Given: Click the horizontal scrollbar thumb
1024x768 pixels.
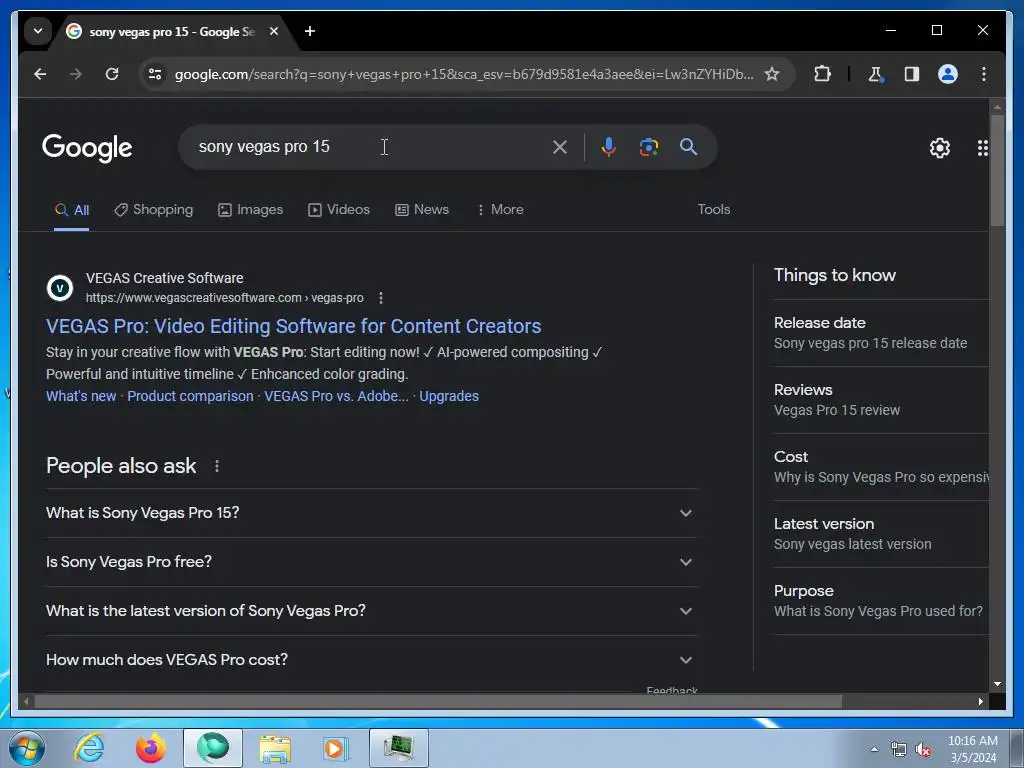Looking at the screenshot, I should (x=438, y=701).
